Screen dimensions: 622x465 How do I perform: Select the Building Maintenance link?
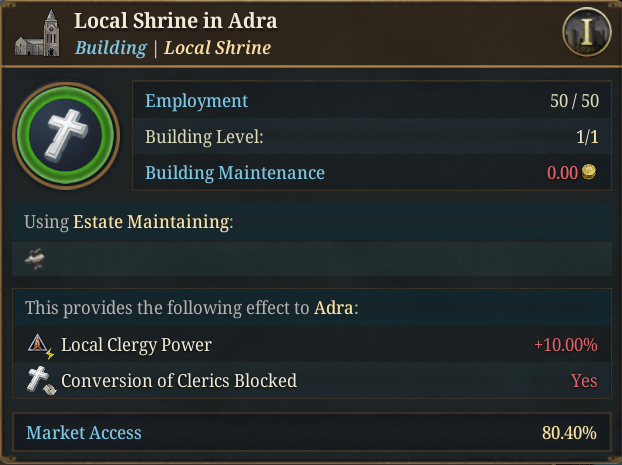(x=235, y=172)
